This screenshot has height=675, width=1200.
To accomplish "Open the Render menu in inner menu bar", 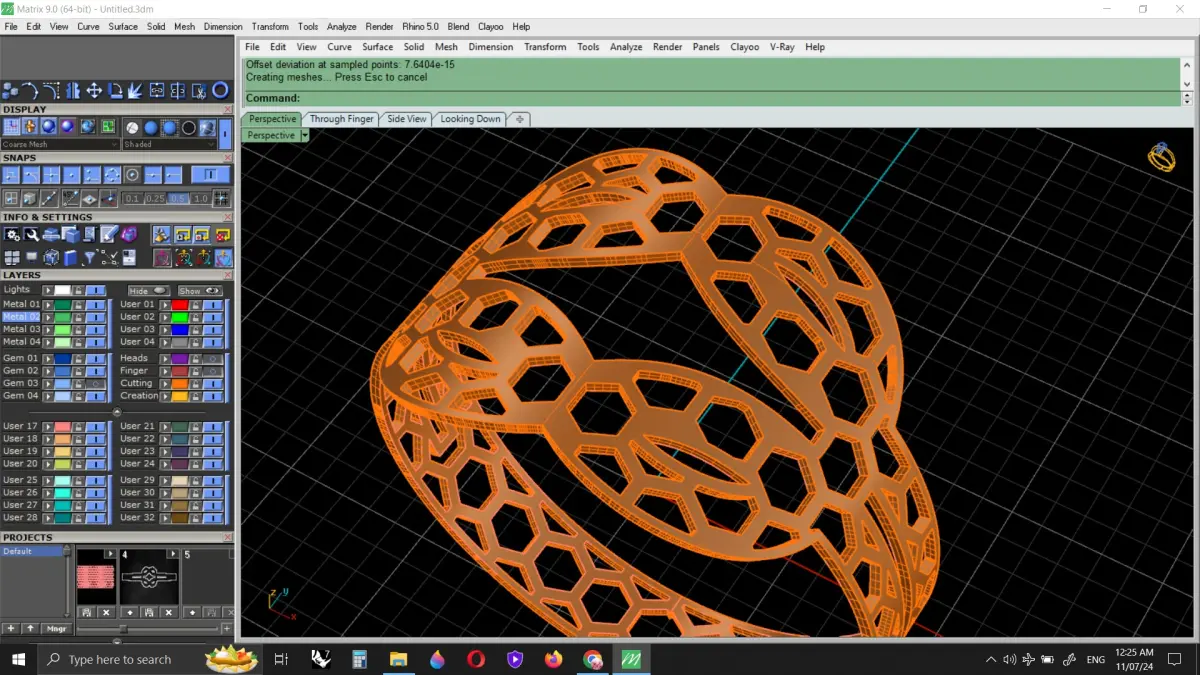I will [x=667, y=47].
